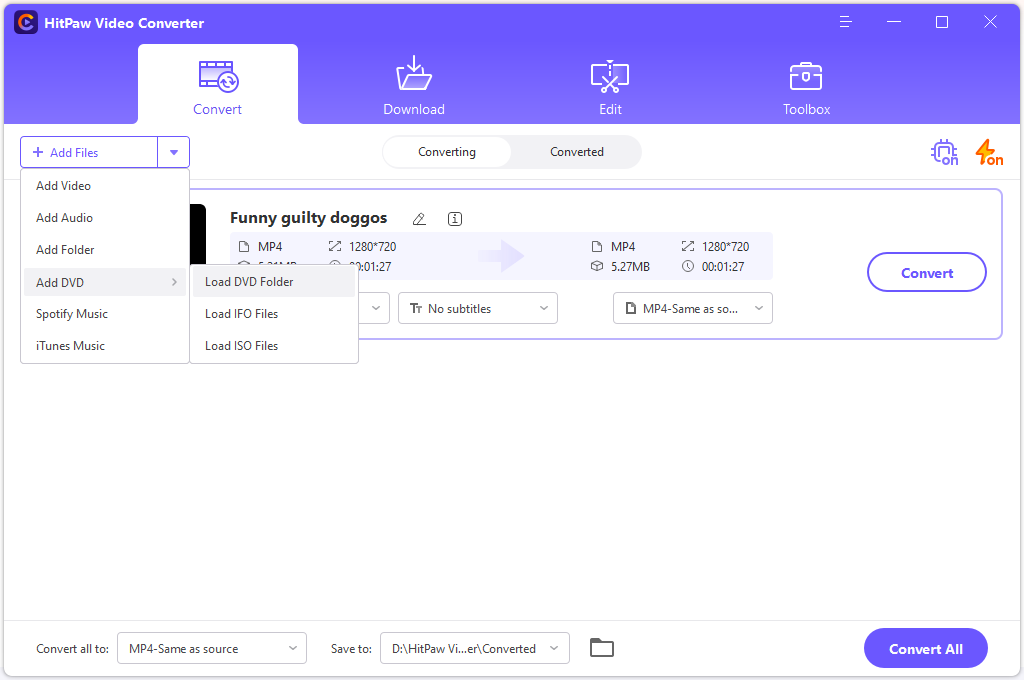Click the Download tab folder icon
Screen dimensions: 1024x680
[x=414, y=74]
